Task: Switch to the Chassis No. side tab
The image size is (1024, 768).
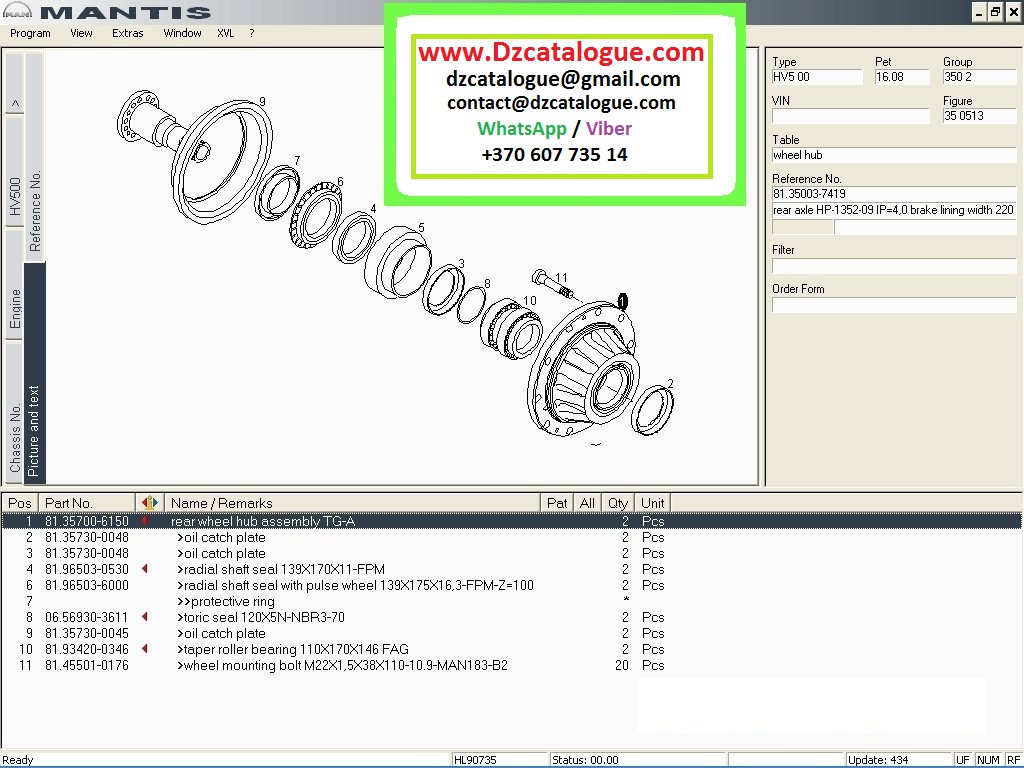Action: click(x=15, y=413)
